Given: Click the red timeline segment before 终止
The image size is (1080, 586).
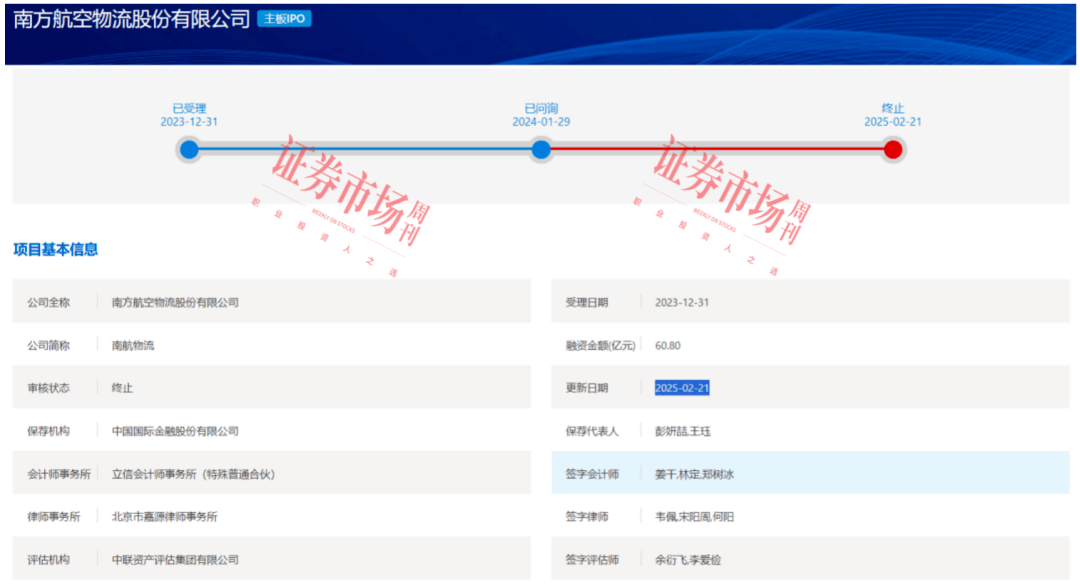Looking at the screenshot, I should pos(716,150).
